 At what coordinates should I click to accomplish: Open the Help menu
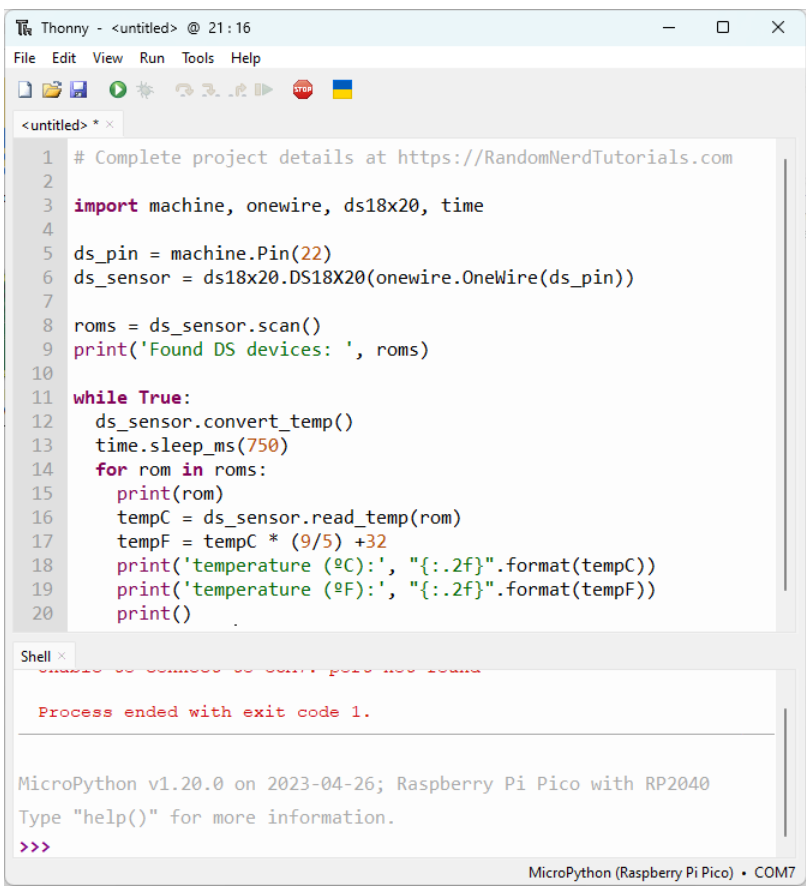(x=246, y=58)
